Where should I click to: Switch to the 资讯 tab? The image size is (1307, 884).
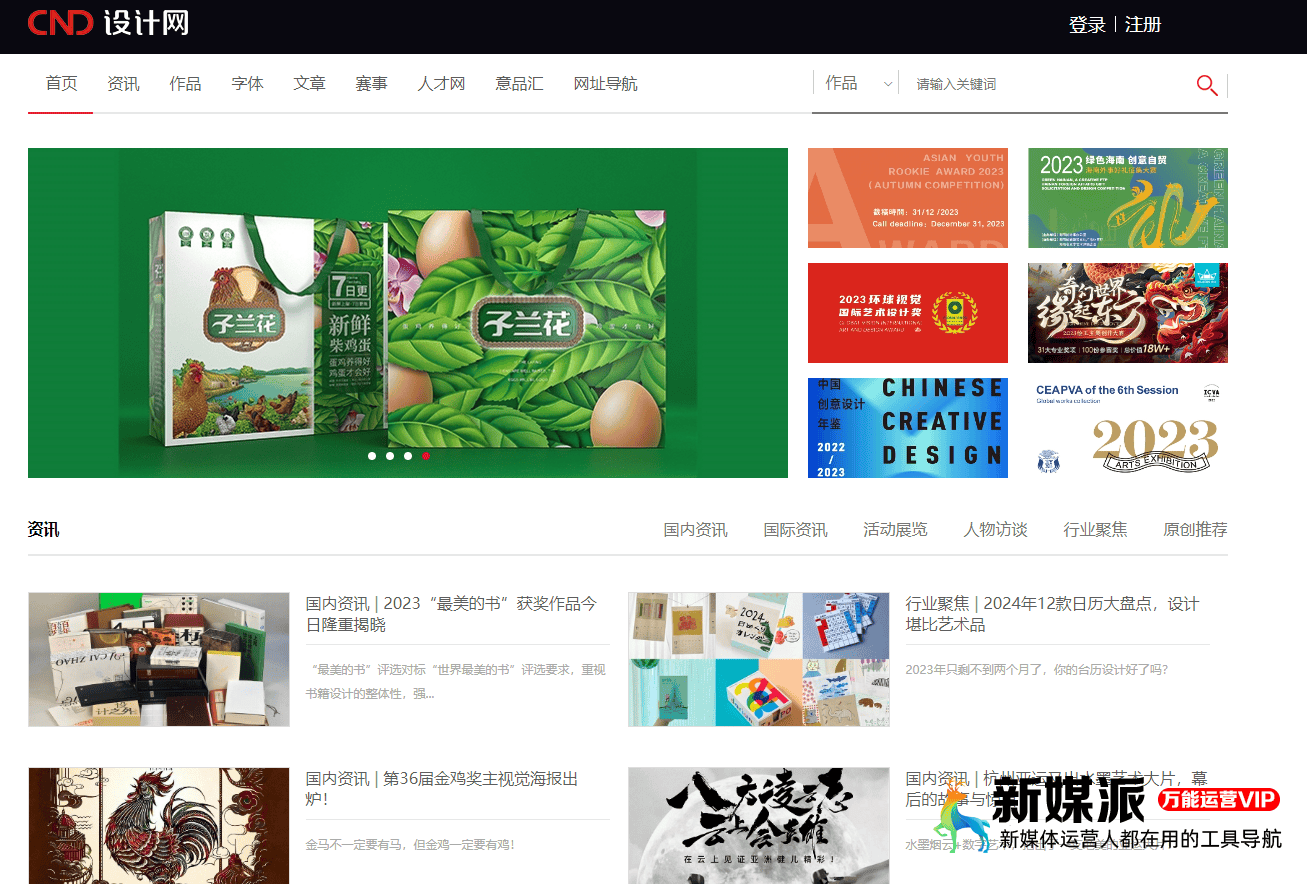point(123,83)
